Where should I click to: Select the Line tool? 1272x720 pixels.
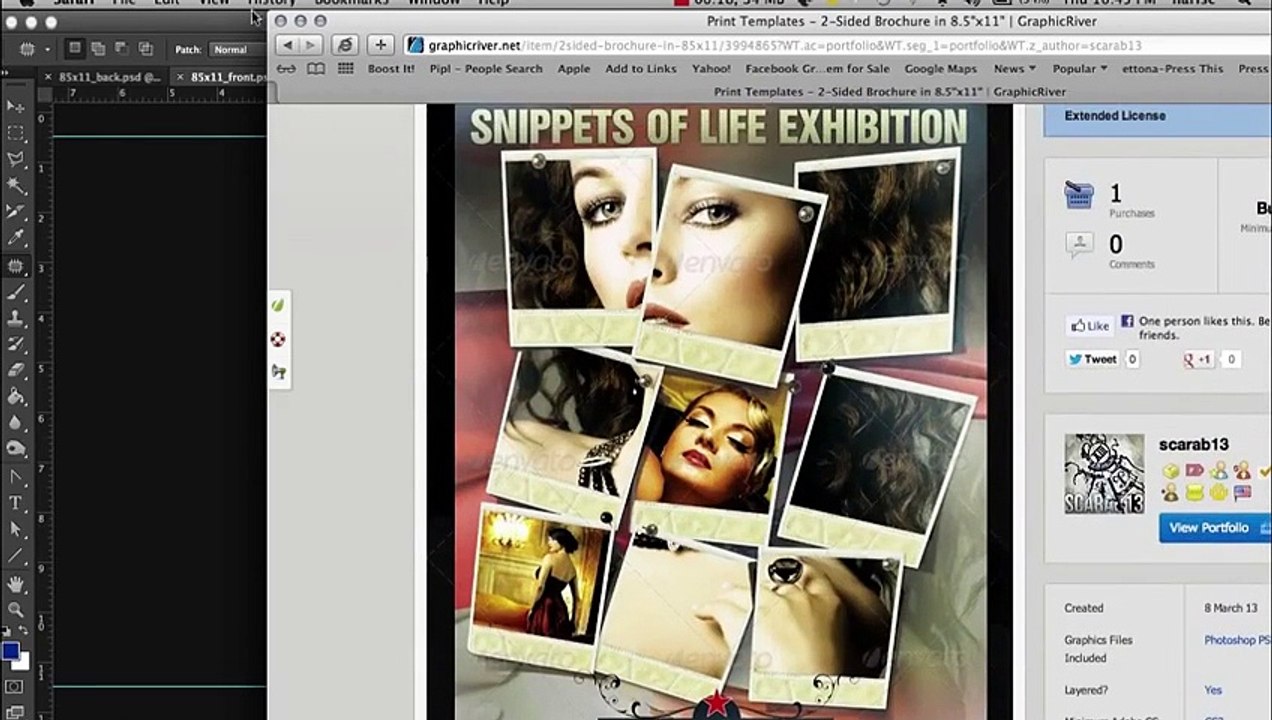point(15,556)
